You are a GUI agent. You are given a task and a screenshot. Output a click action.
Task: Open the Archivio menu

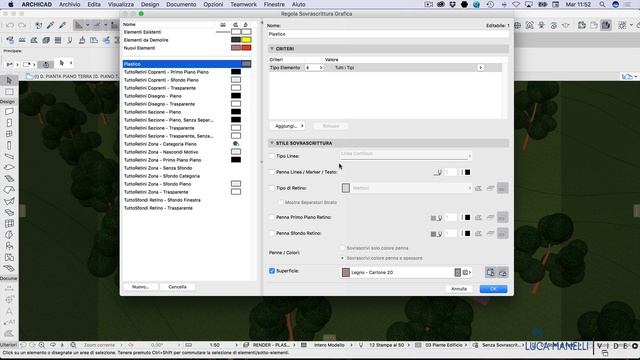(x=69, y=4)
